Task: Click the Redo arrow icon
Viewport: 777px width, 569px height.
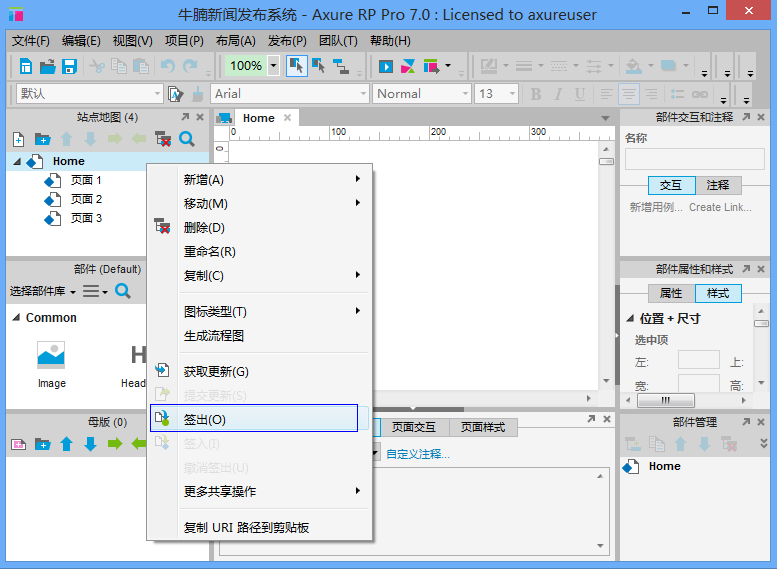Action: pyautogui.click(x=190, y=66)
